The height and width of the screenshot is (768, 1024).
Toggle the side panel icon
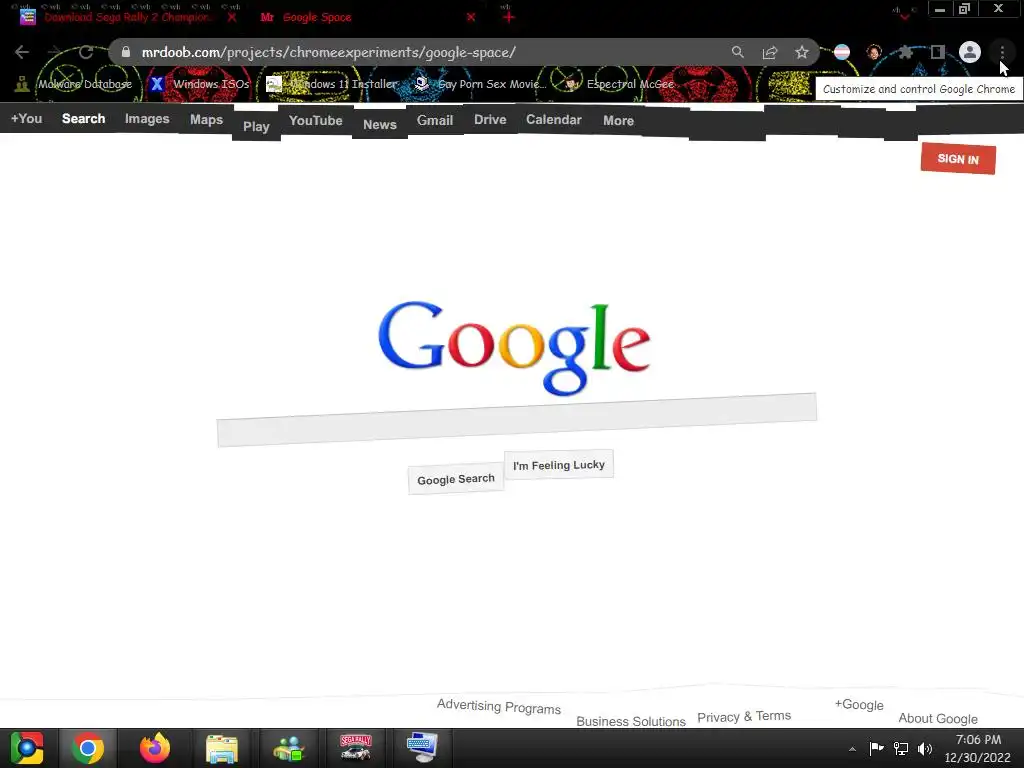[938, 52]
